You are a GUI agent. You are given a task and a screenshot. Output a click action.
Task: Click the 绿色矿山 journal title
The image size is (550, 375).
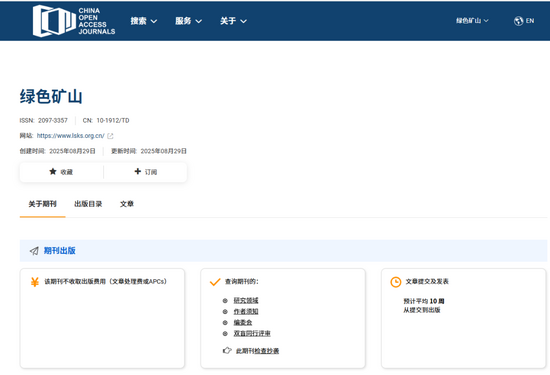point(51,96)
